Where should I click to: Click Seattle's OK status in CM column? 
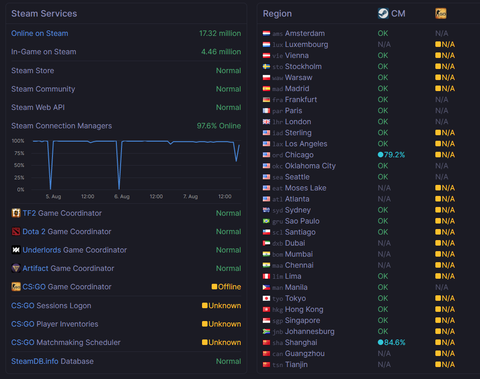click(383, 177)
